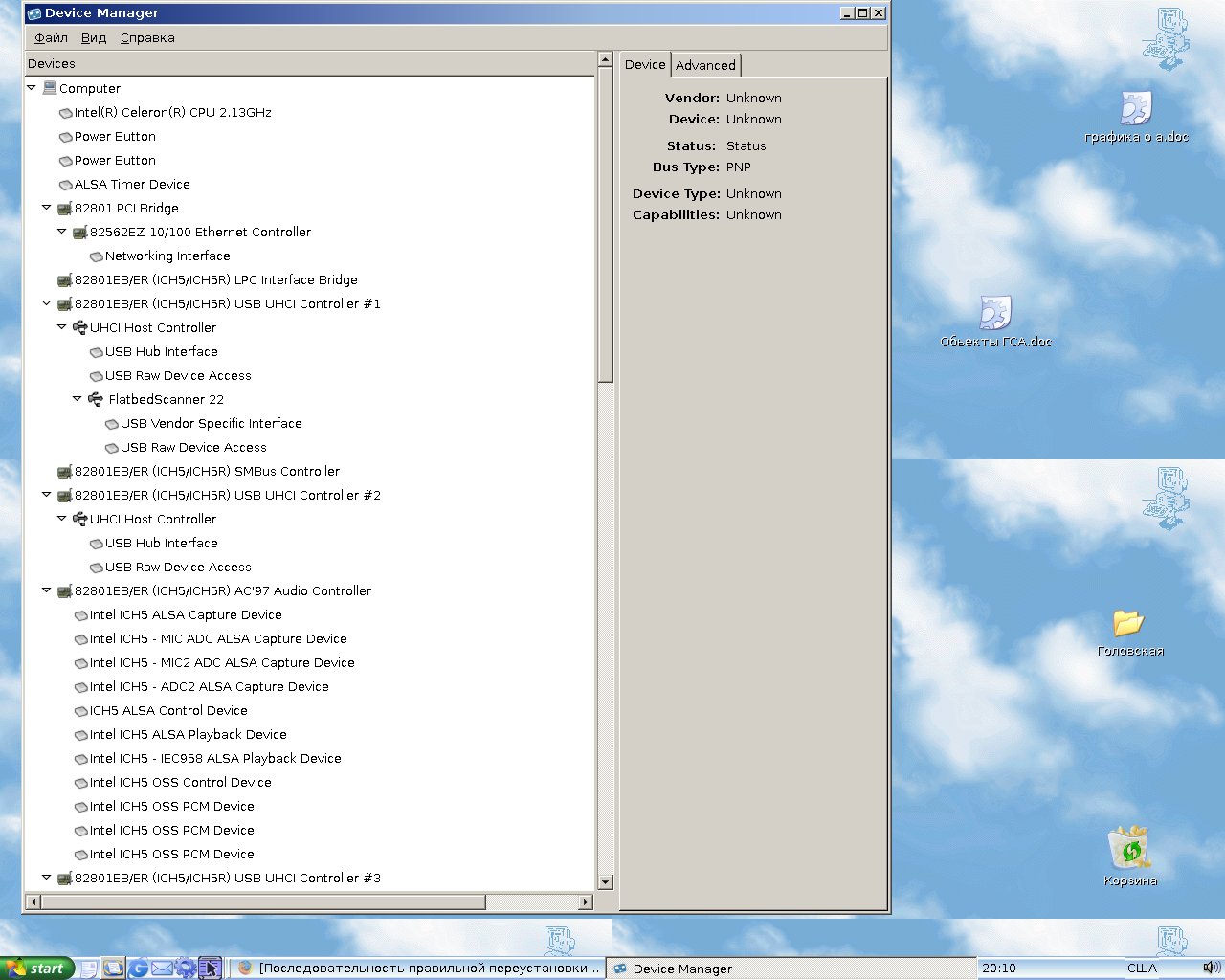The height and width of the screenshot is (980, 1225).
Task: Click the text document icon in quick launch
Action: point(88,969)
